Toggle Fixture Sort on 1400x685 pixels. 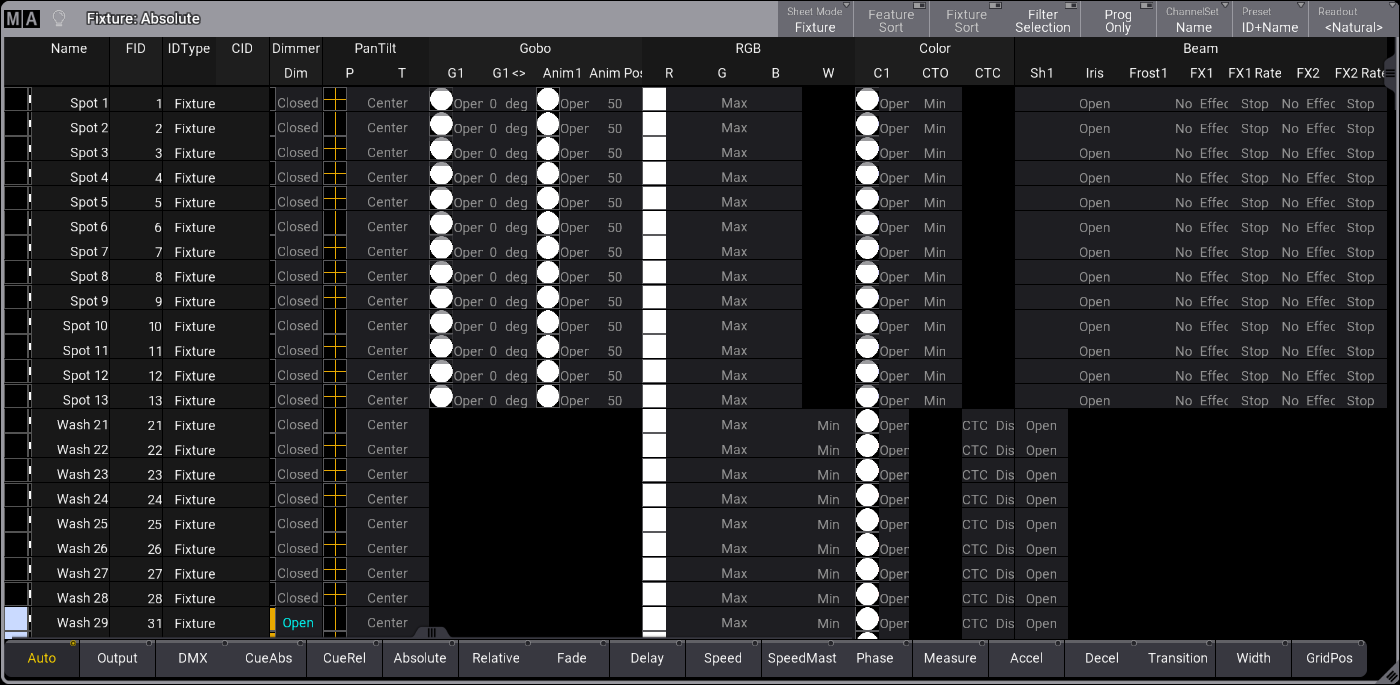pyautogui.click(x=966, y=20)
